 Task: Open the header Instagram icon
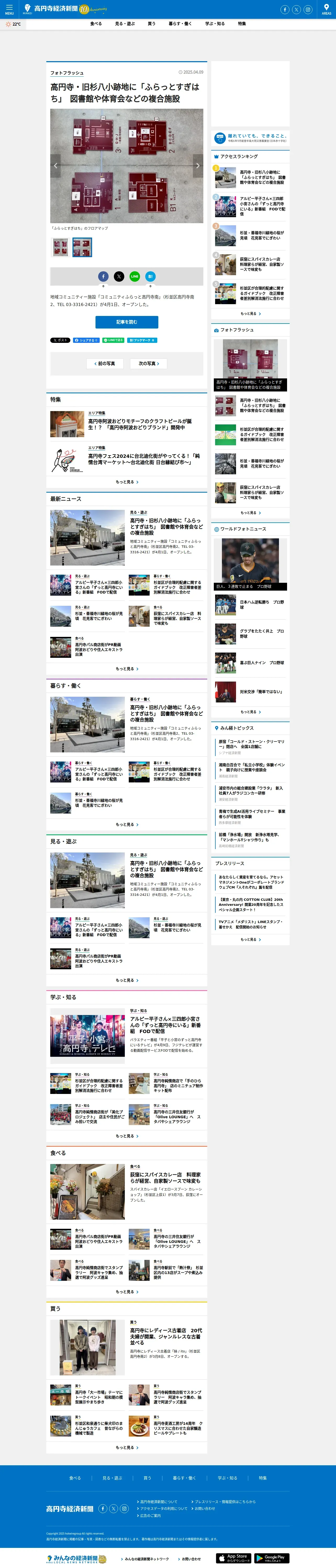[x=308, y=9]
